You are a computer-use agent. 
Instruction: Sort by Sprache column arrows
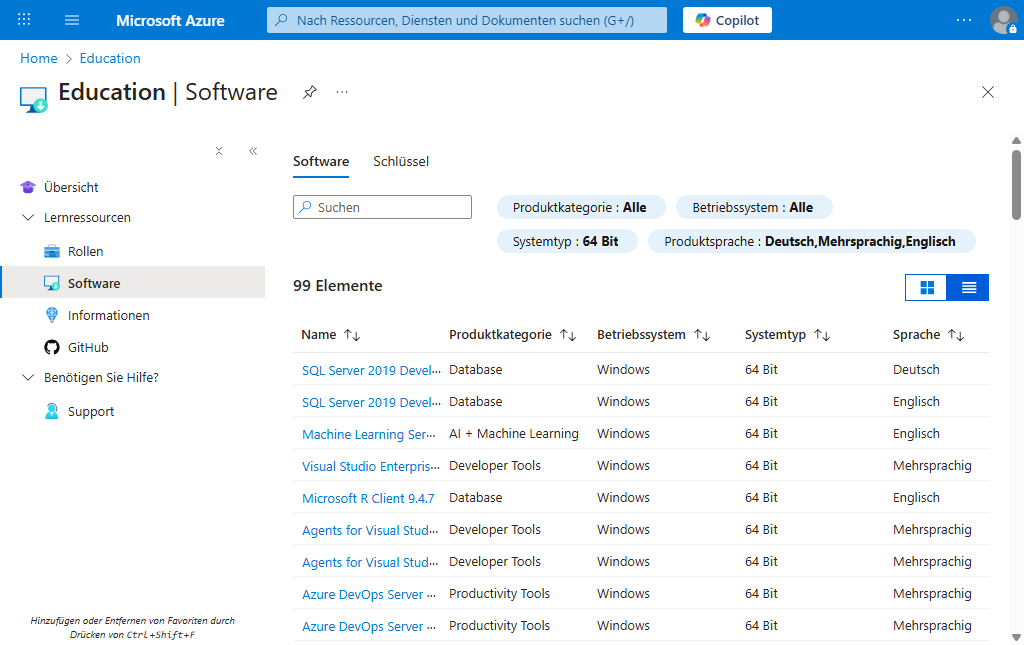coord(956,336)
